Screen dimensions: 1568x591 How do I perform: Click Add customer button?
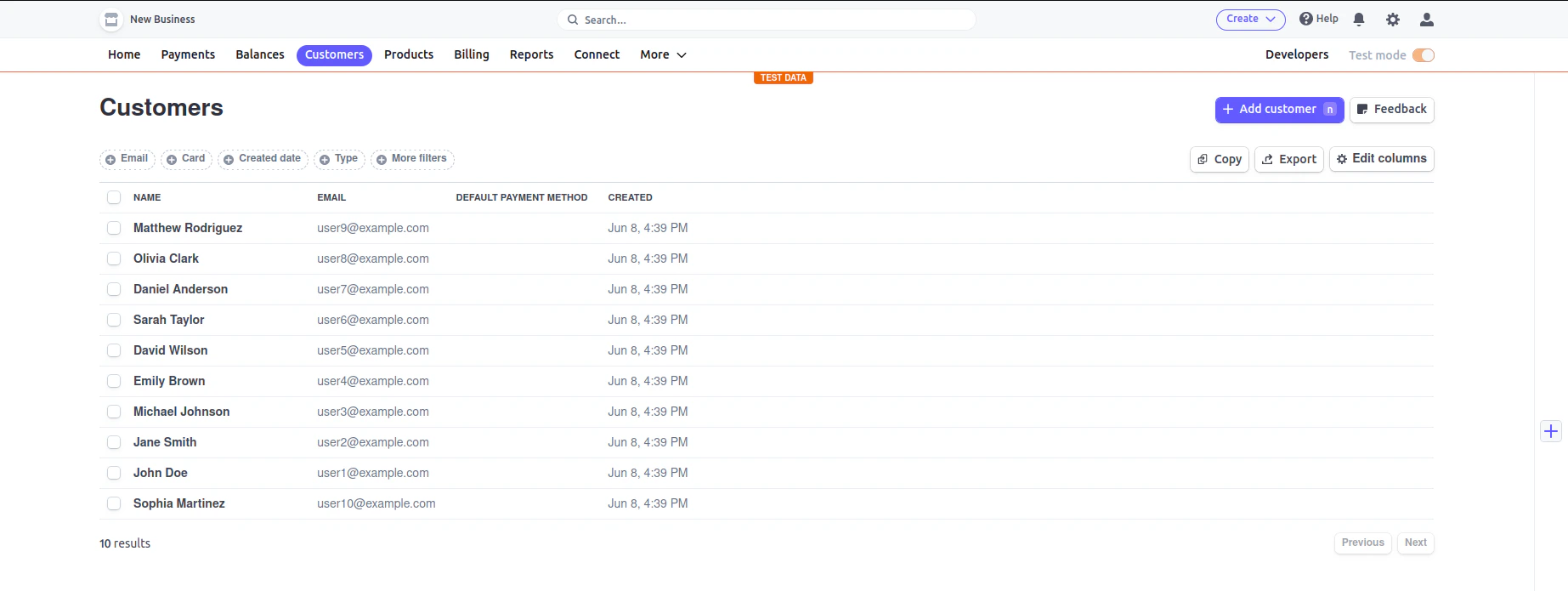coord(1279,110)
